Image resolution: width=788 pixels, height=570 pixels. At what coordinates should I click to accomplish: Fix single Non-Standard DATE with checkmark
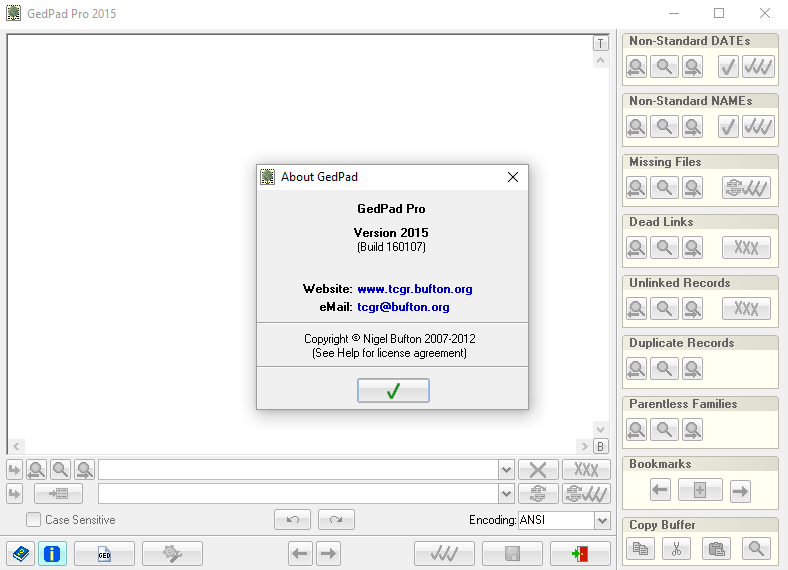728,67
